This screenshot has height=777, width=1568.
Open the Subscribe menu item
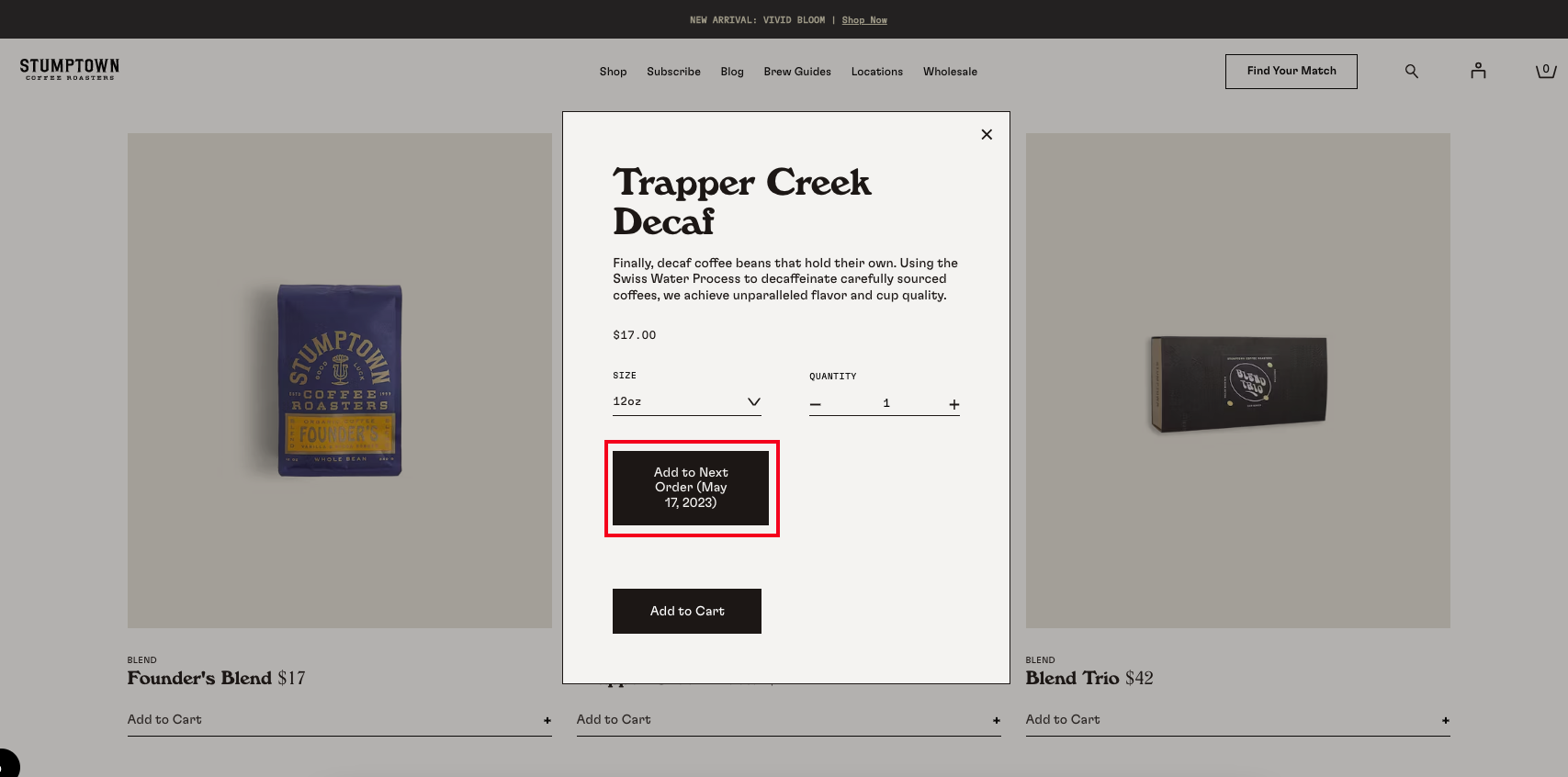point(673,72)
